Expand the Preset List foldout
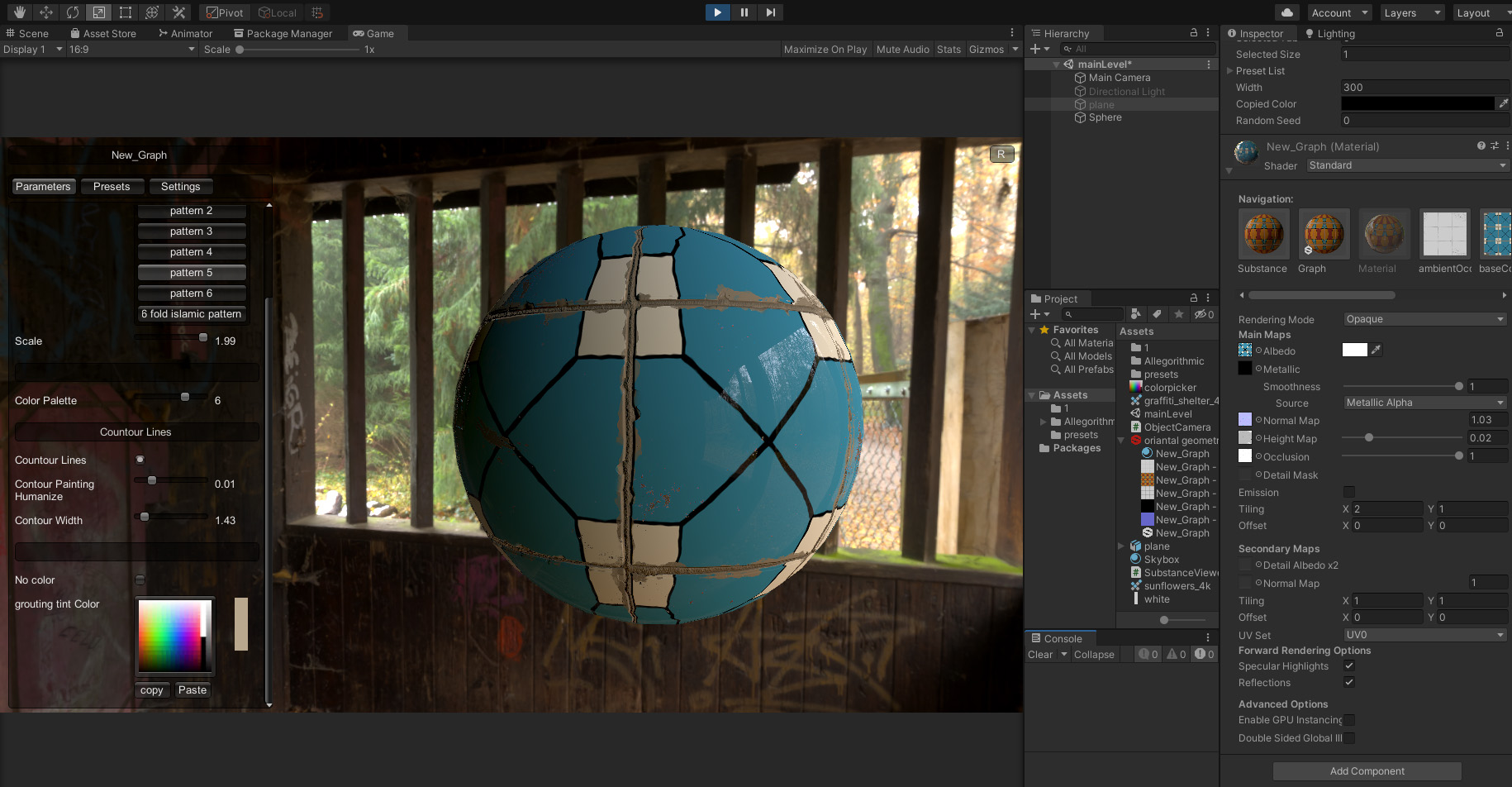 [1229, 71]
